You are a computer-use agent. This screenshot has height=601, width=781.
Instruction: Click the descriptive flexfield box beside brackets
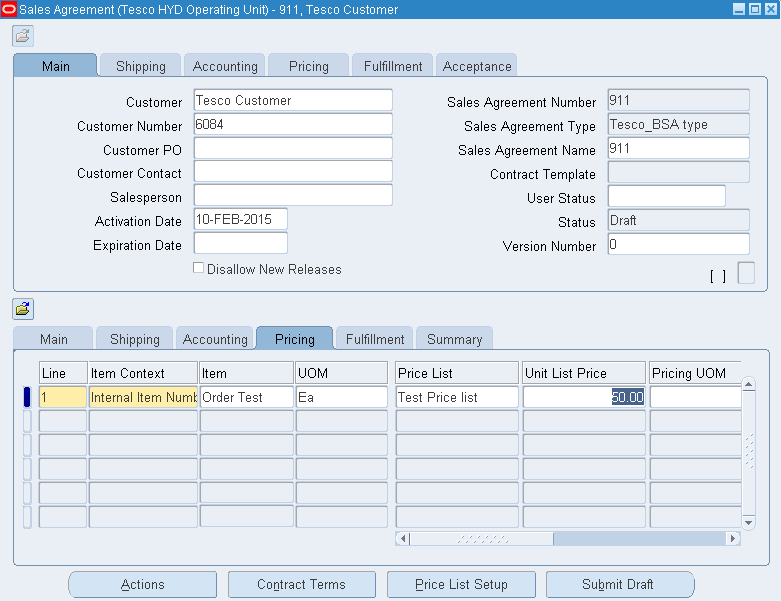(746, 273)
